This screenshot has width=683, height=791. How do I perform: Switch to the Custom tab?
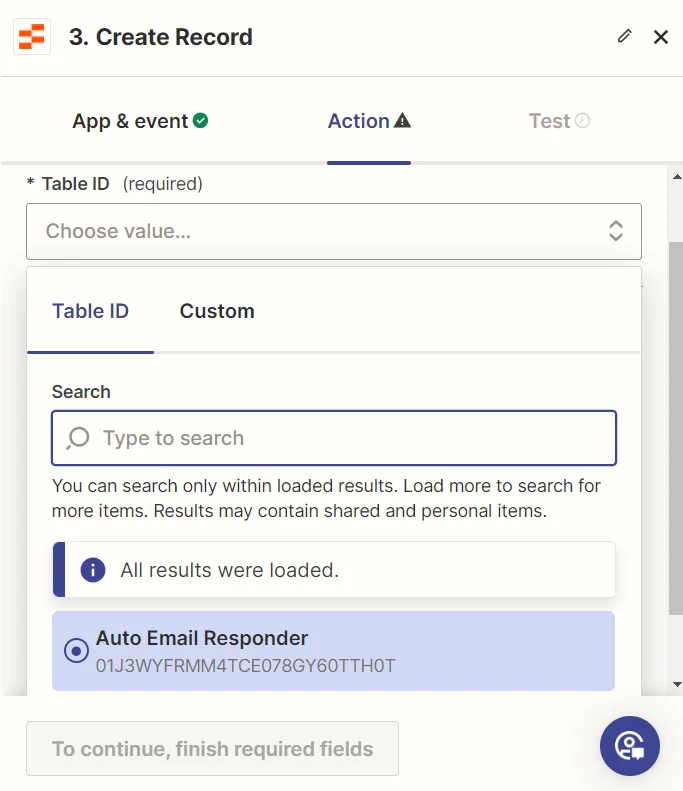tap(217, 311)
